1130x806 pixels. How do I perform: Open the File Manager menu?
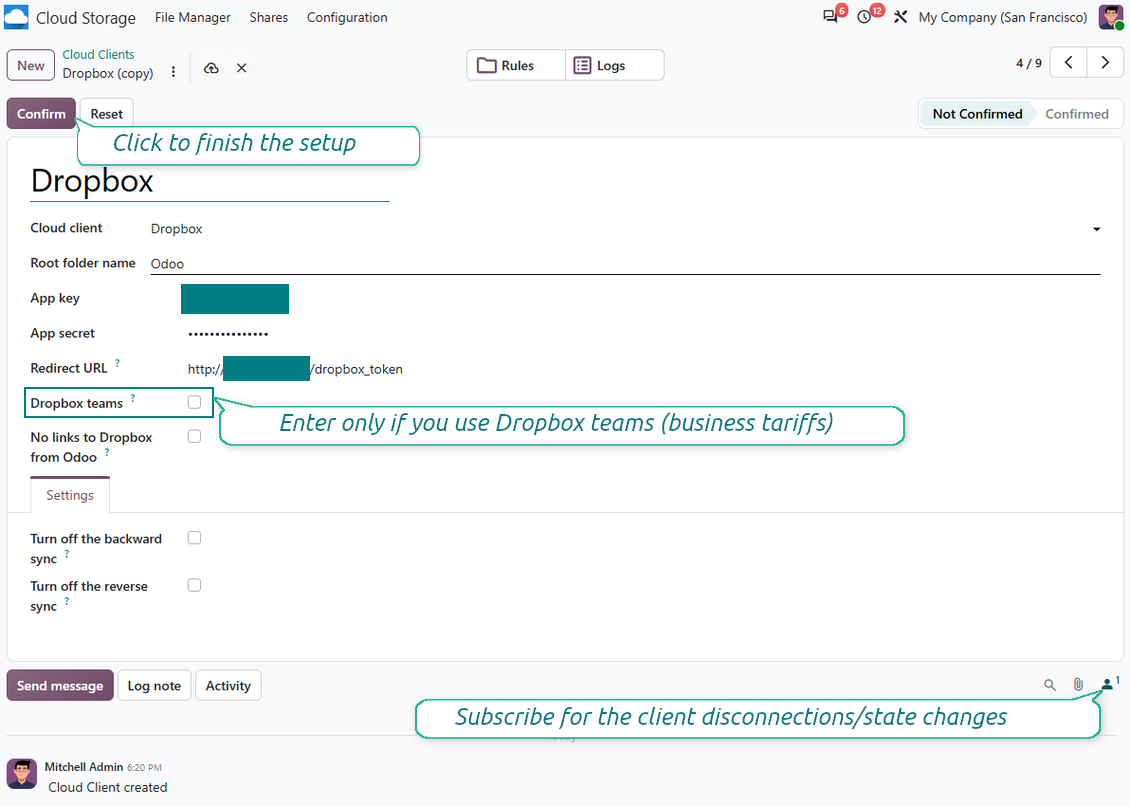point(192,17)
